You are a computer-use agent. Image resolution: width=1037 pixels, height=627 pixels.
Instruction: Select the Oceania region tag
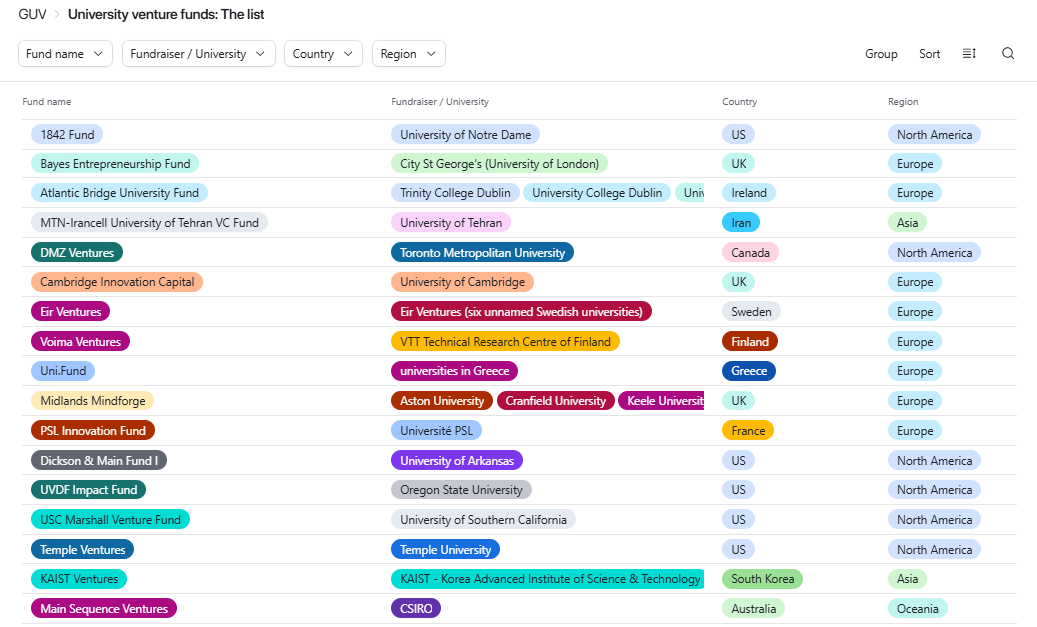pos(917,609)
